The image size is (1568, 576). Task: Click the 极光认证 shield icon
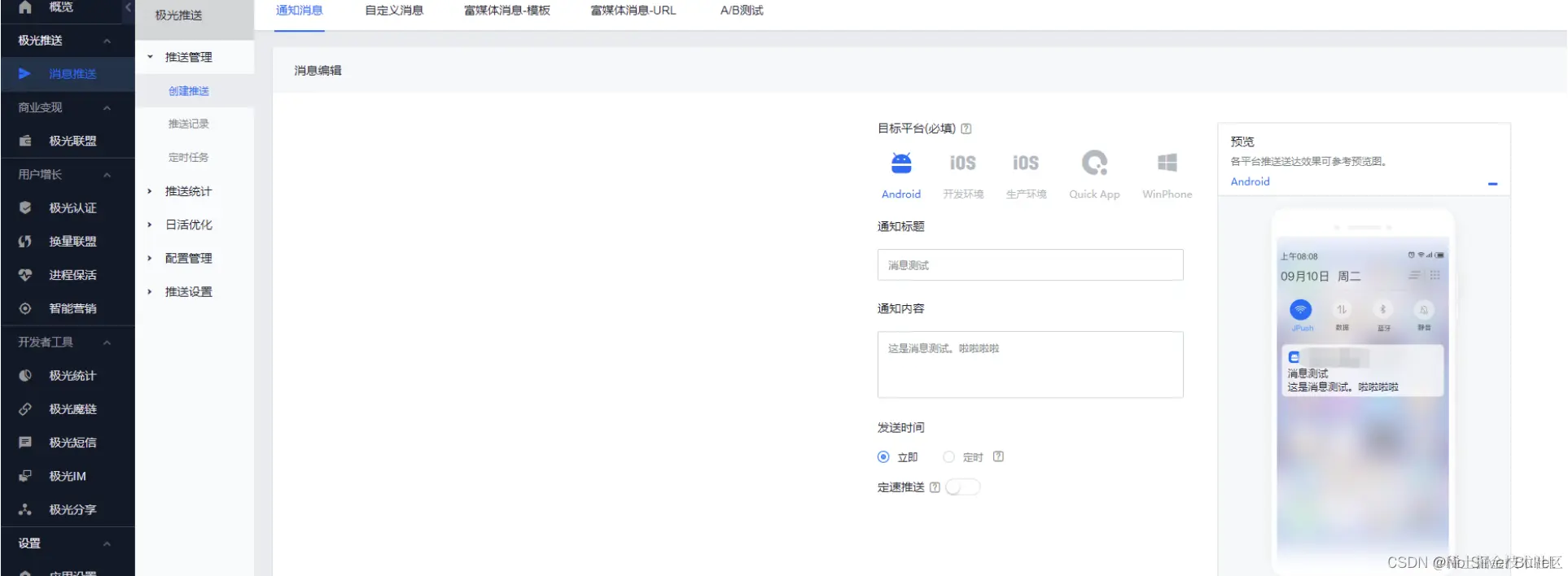click(x=25, y=207)
